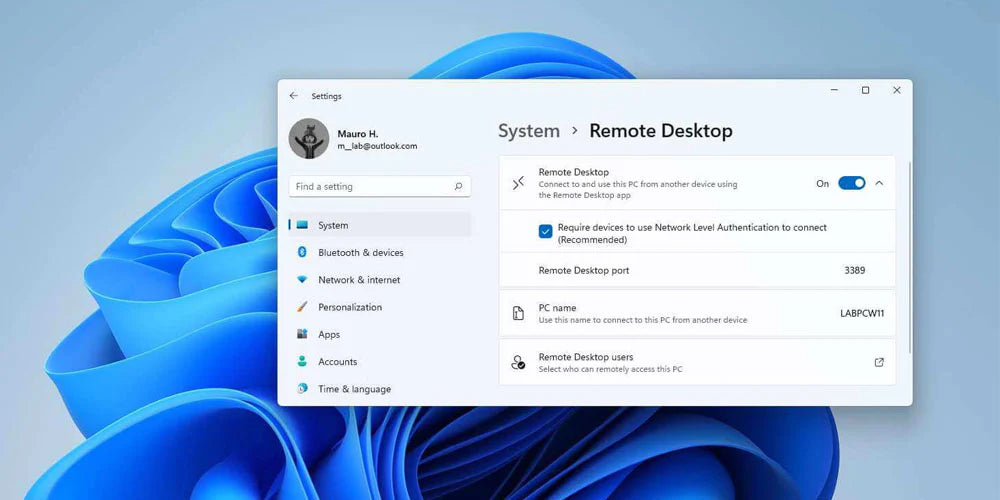The height and width of the screenshot is (500, 1000).
Task: Open the Accounts settings category
Action: tap(338, 362)
